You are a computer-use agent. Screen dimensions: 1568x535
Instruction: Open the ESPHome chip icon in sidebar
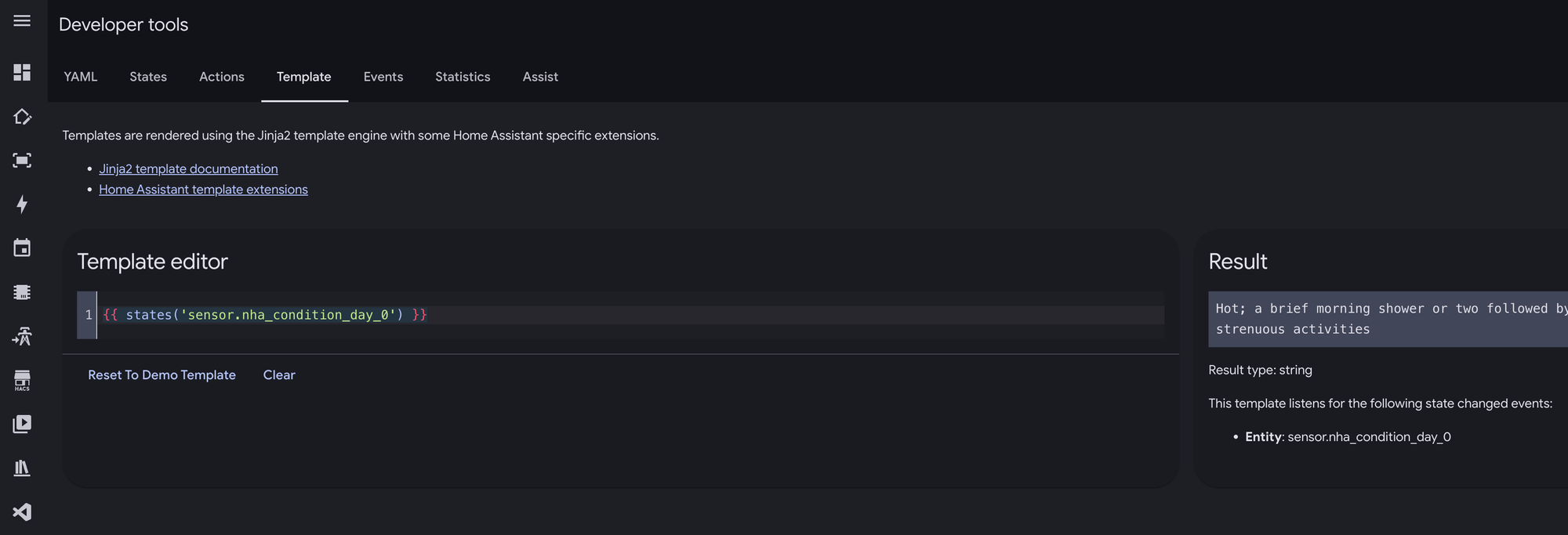(22, 292)
